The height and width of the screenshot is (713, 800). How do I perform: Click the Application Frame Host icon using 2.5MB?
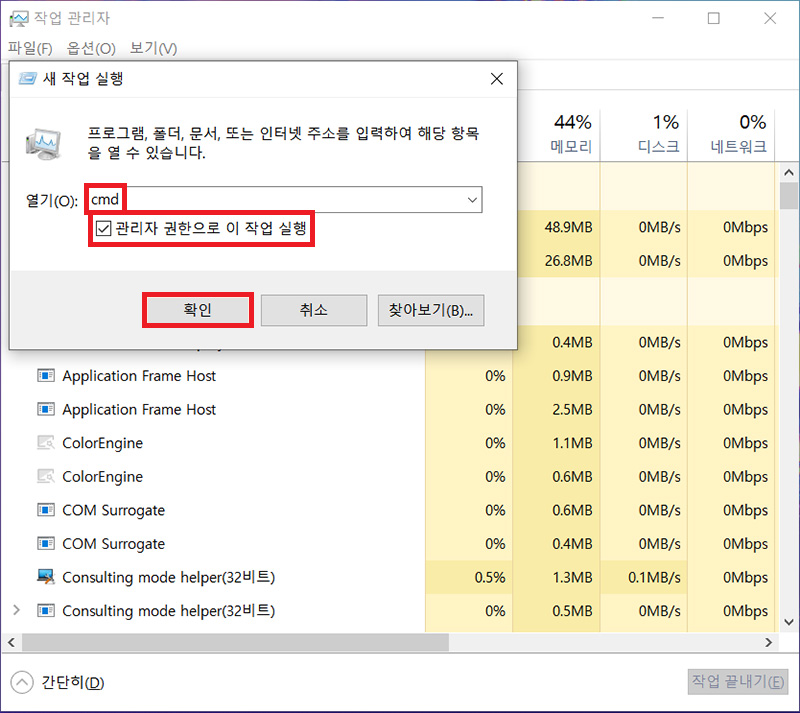pyautogui.click(x=45, y=410)
